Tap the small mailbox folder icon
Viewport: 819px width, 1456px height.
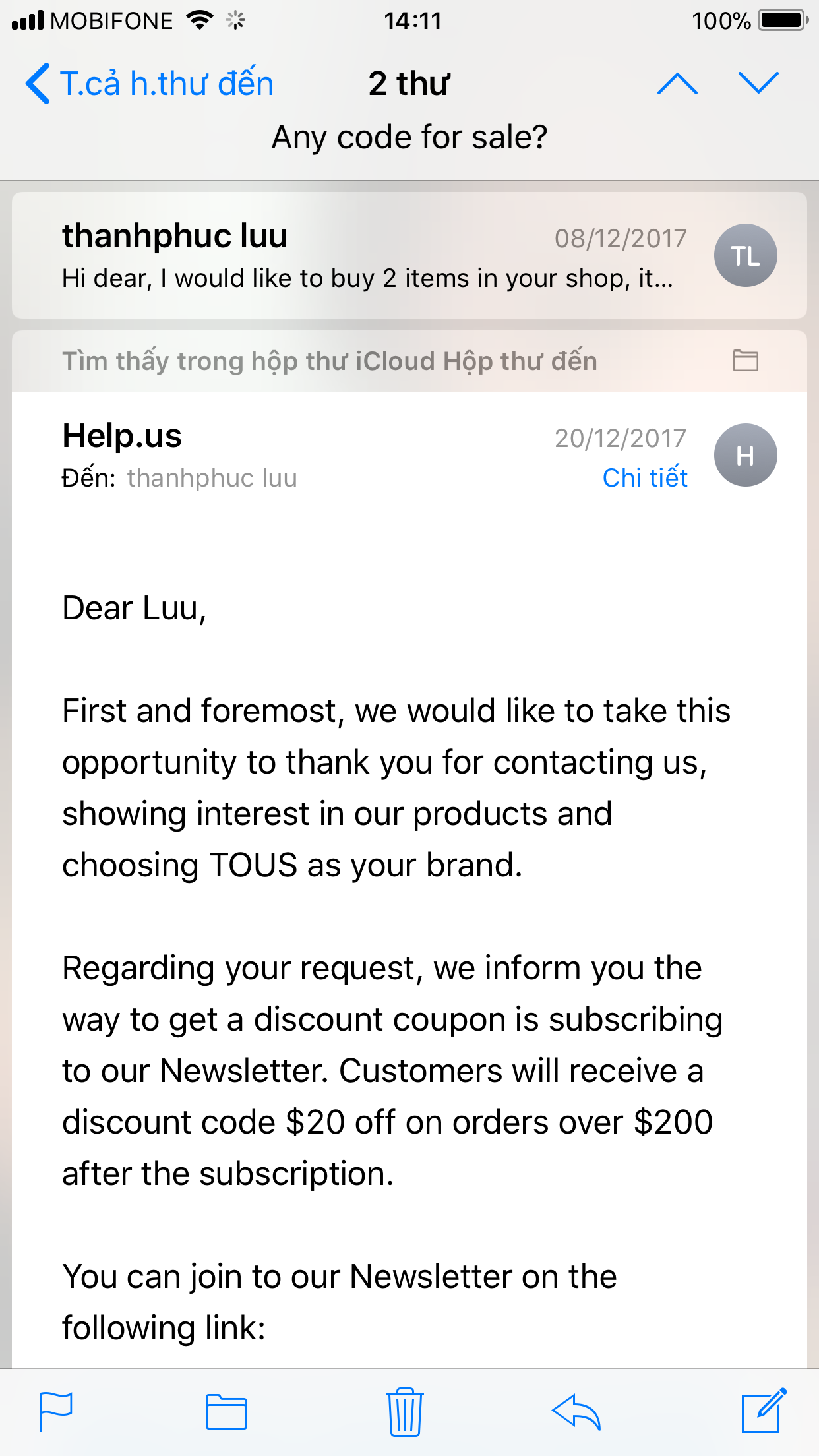pos(745,361)
